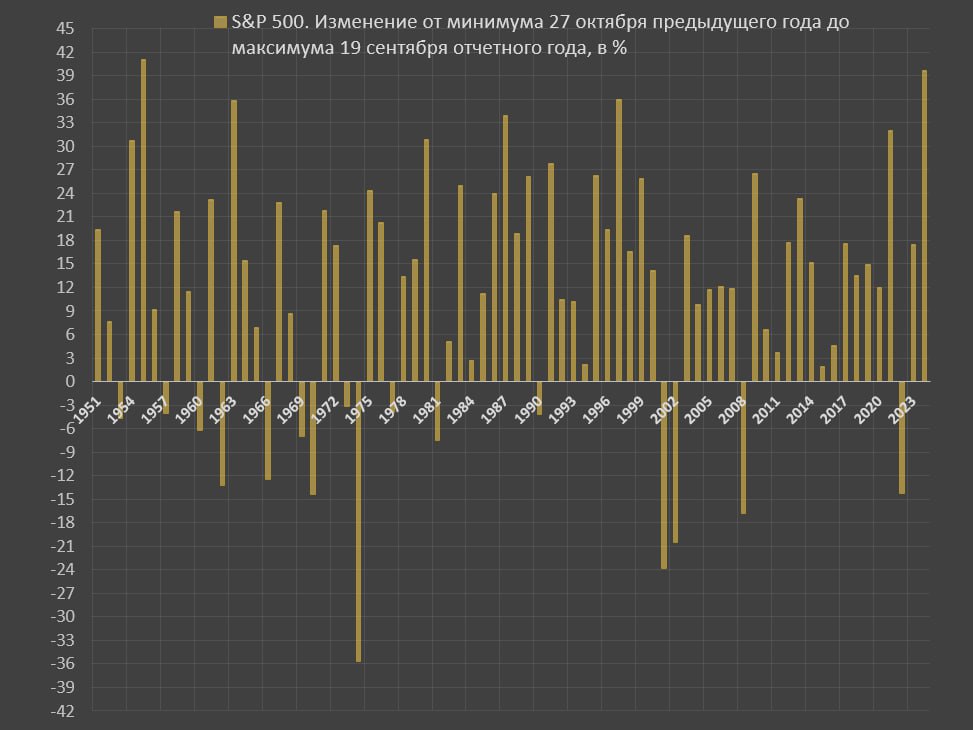The height and width of the screenshot is (730, 973).
Task: Click the 1996 x-axis label
Action: coord(596,409)
